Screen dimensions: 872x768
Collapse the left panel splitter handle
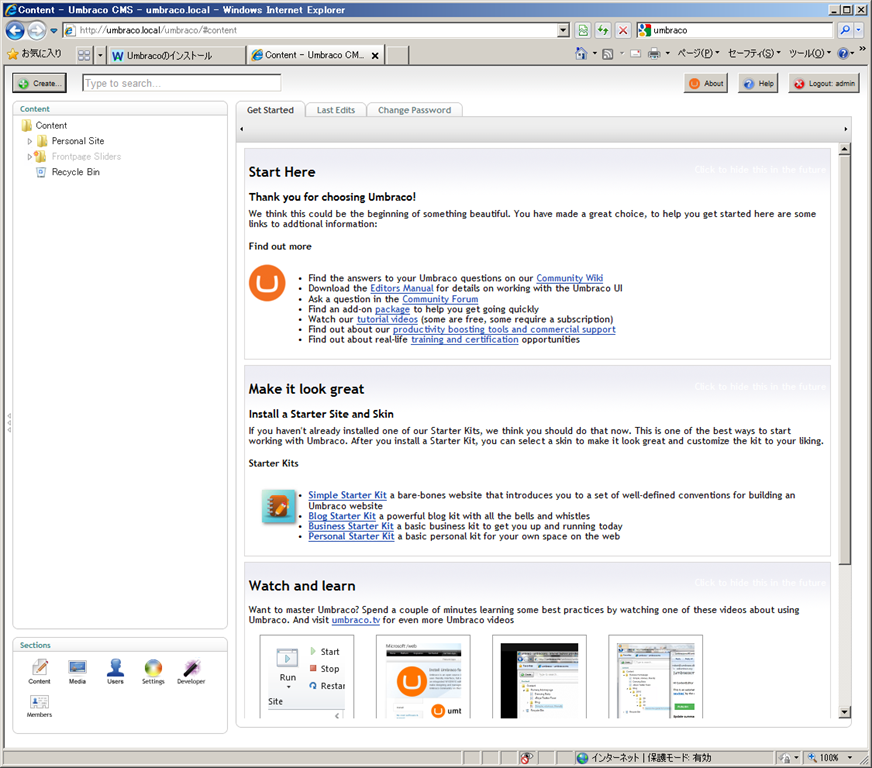pyautogui.click(x=8, y=423)
